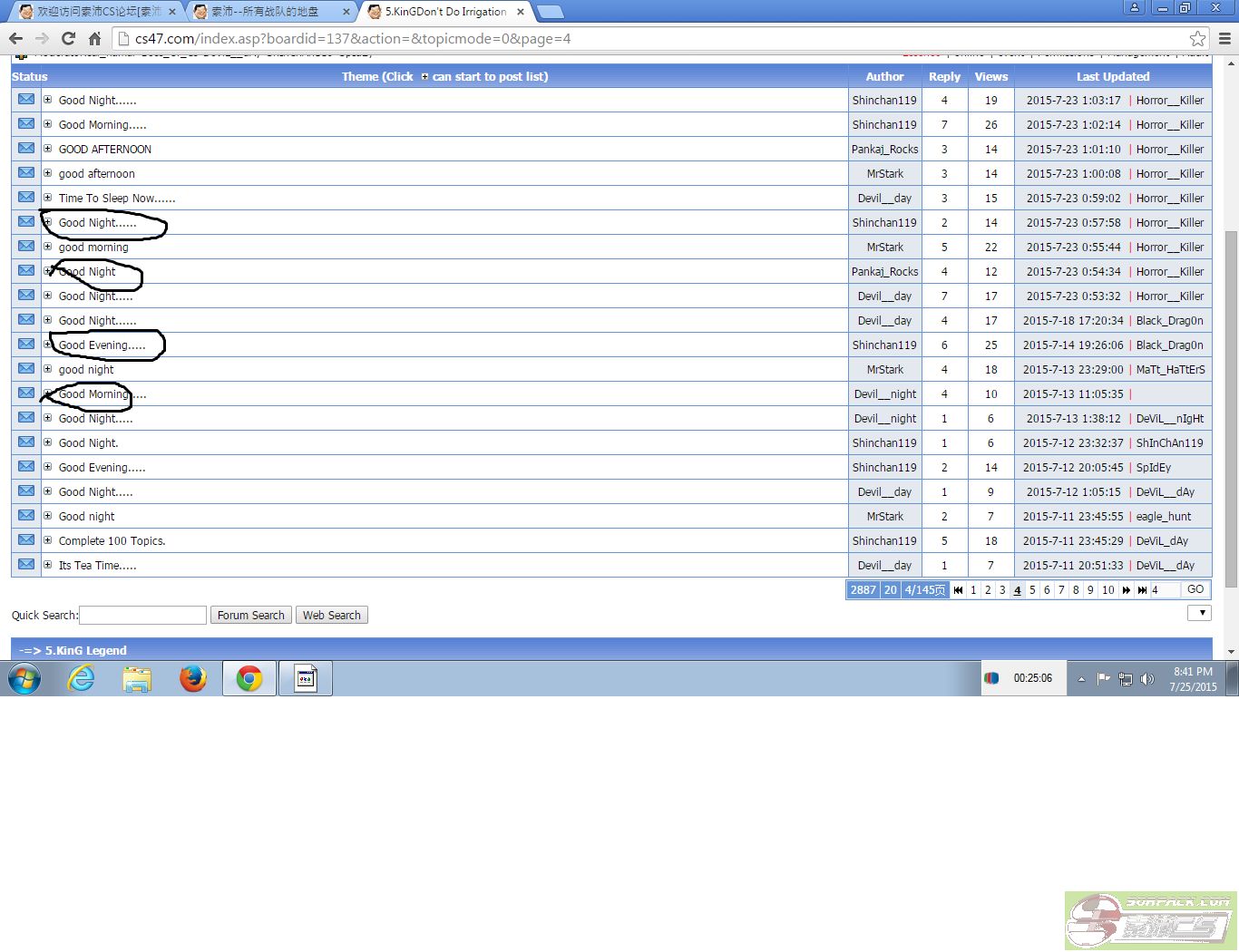
Task: Jump to last page with pagination arrow
Action: click(x=1142, y=590)
